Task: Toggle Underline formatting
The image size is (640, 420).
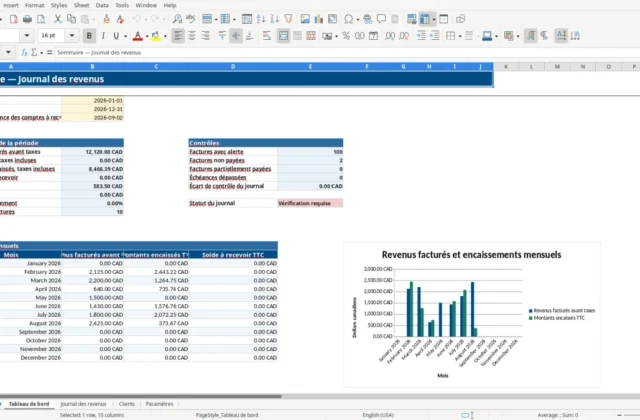Action: [116, 36]
